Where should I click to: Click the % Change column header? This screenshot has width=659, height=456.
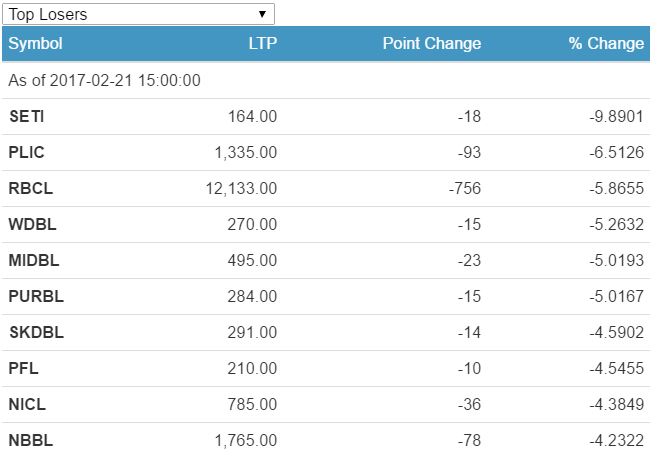(x=606, y=44)
